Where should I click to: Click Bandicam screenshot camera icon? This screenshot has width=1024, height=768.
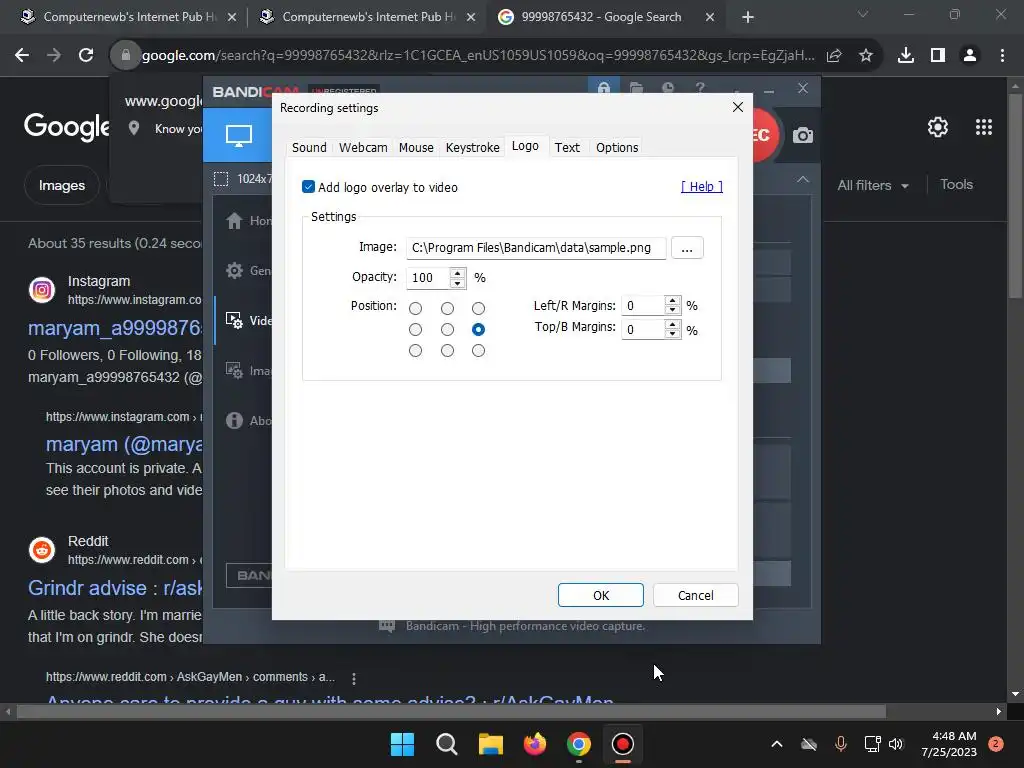tap(803, 135)
